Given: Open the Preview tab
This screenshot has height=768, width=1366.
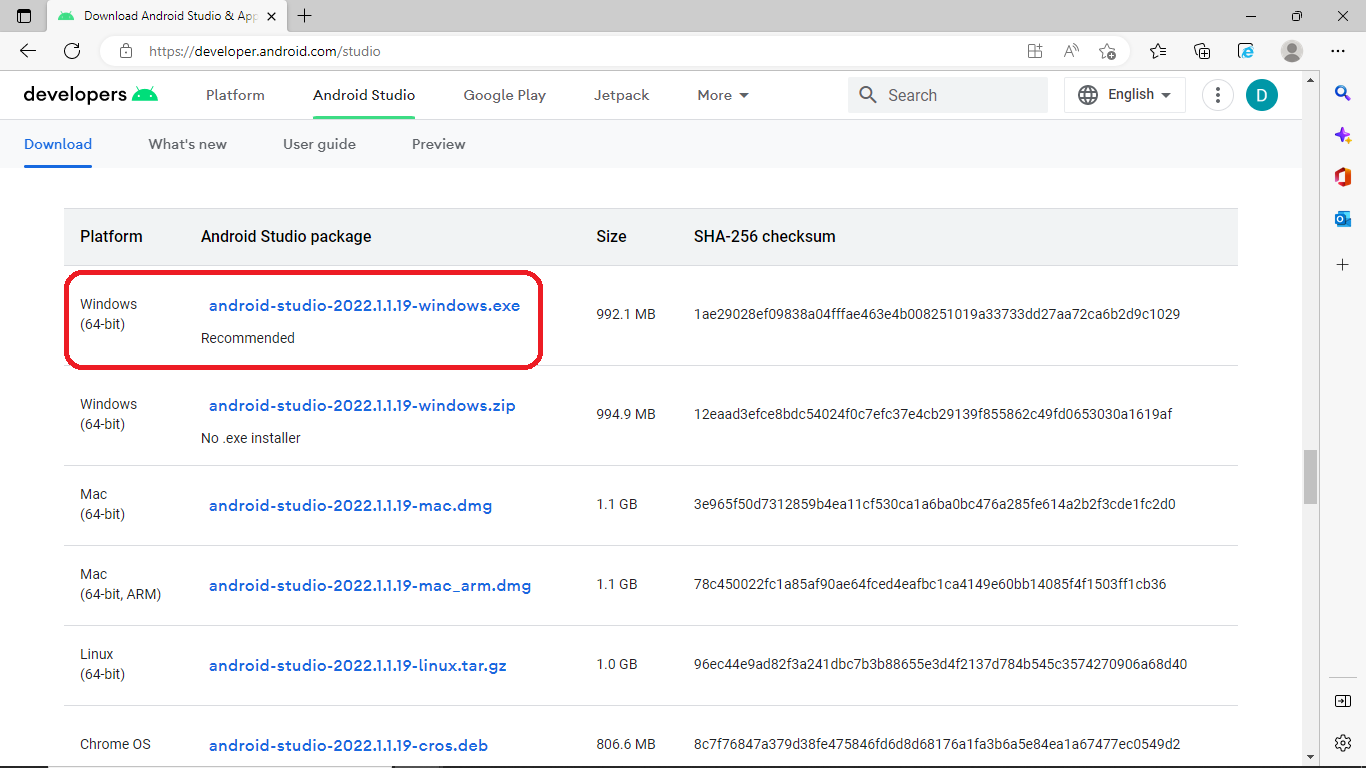Looking at the screenshot, I should tap(439, 144).
